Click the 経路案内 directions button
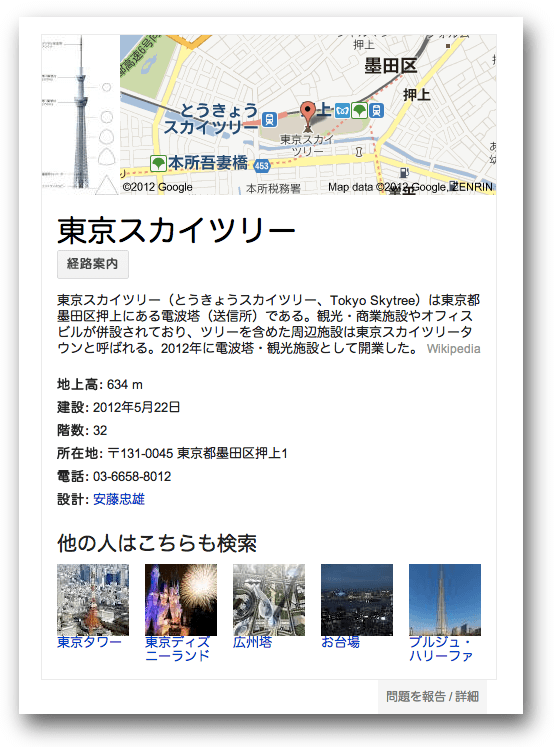This screenshot has width=554, height=747. (x=93, y=264)
